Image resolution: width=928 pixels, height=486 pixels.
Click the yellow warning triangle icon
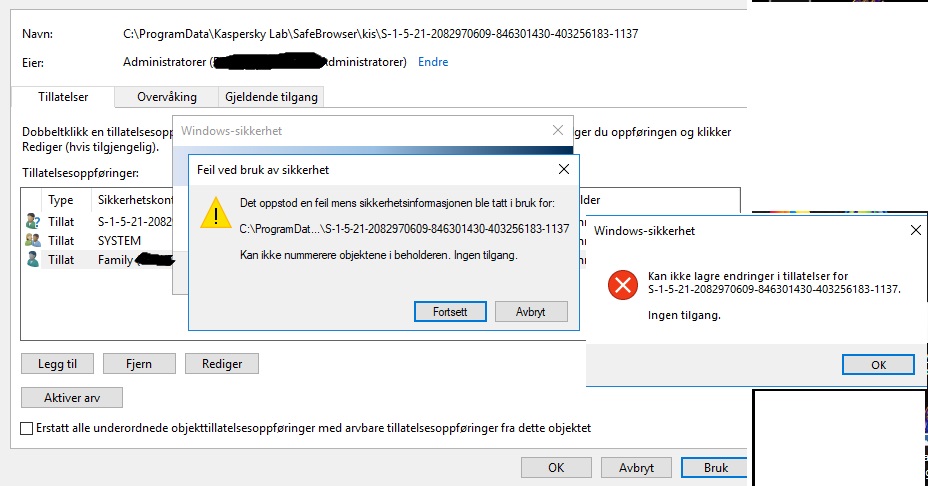(x=216, y=213)
